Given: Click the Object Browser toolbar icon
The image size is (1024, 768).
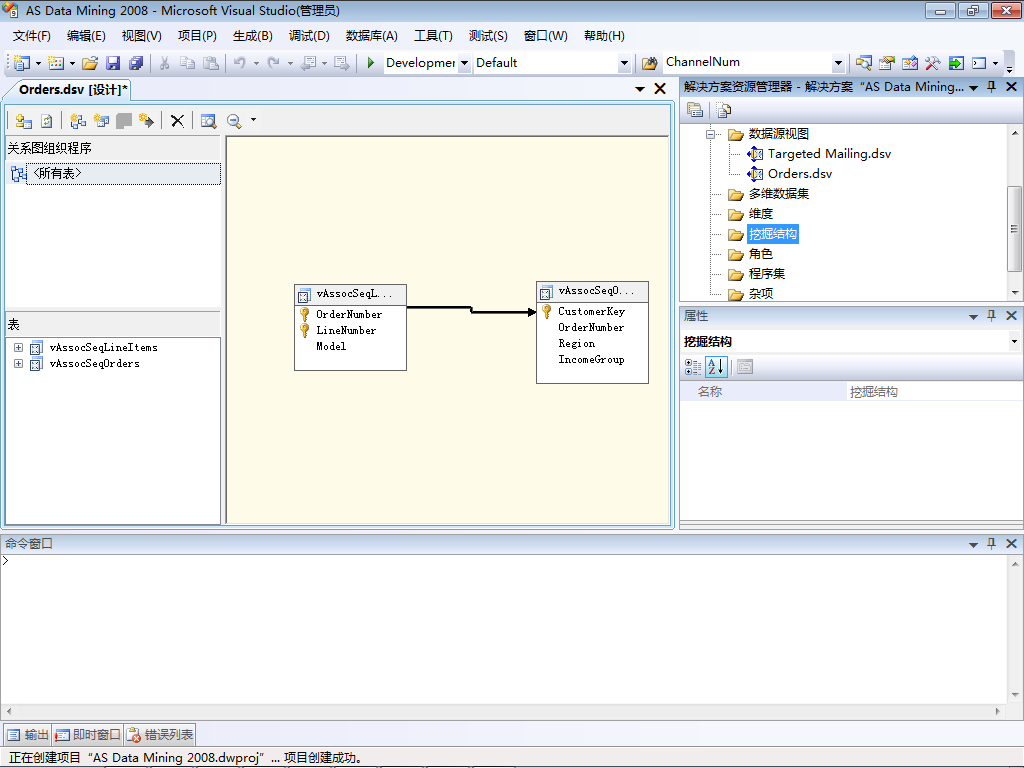Looking at the screenshot, I should pyautogui.click(x=909, y=63).
